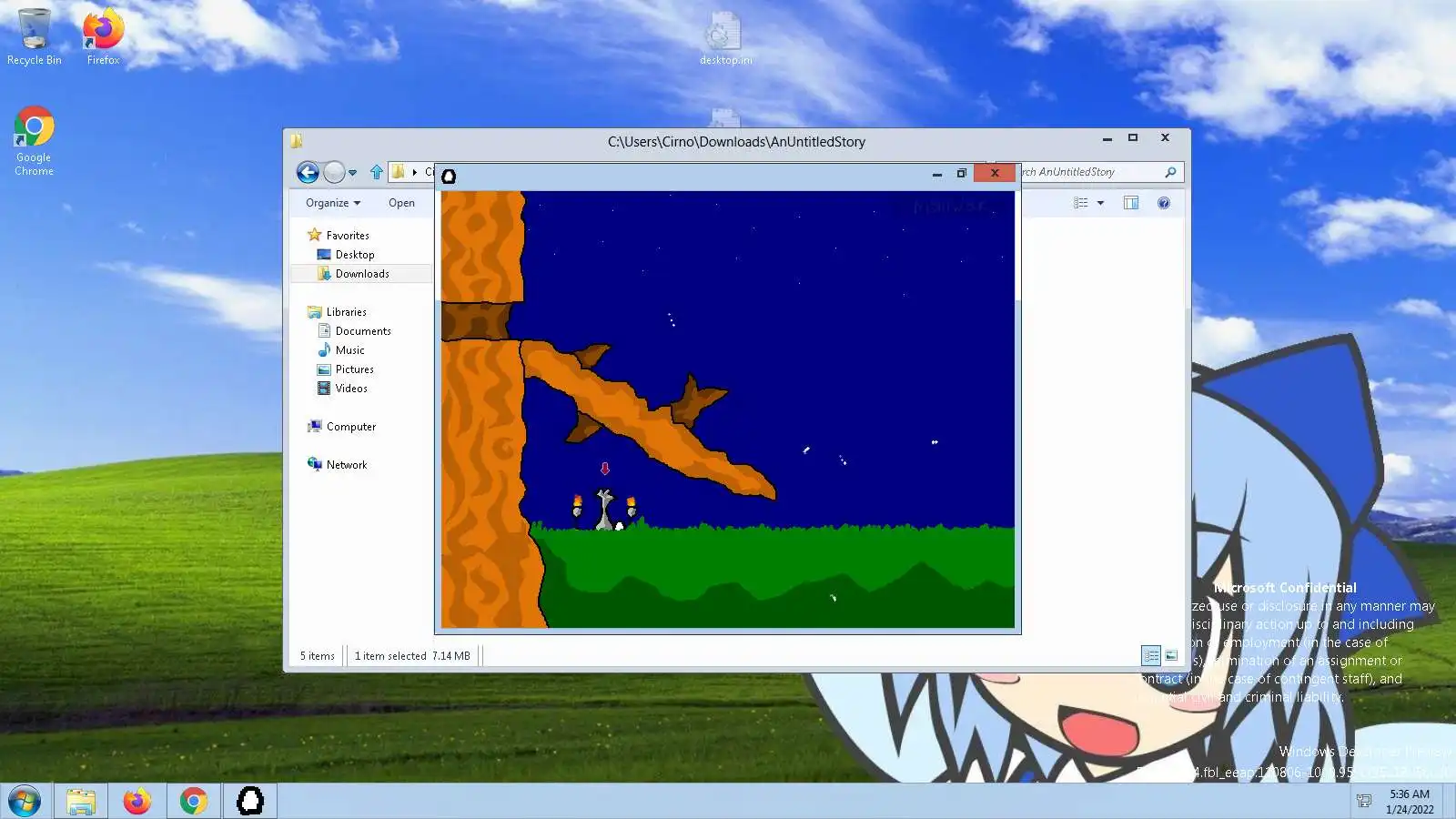Maximize the Explorer window

click(1133, 138)
